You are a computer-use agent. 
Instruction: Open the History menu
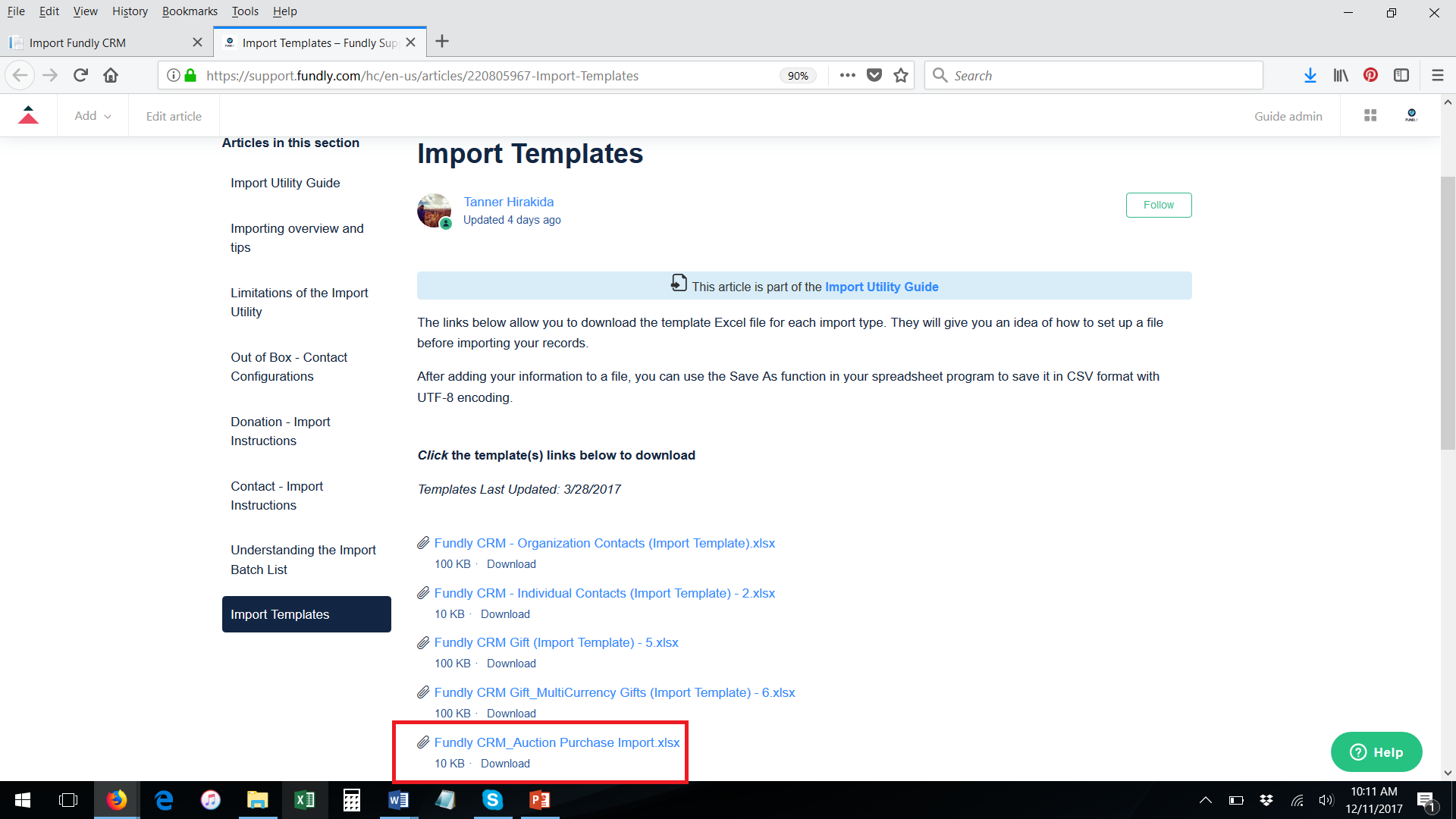[130, 11]
